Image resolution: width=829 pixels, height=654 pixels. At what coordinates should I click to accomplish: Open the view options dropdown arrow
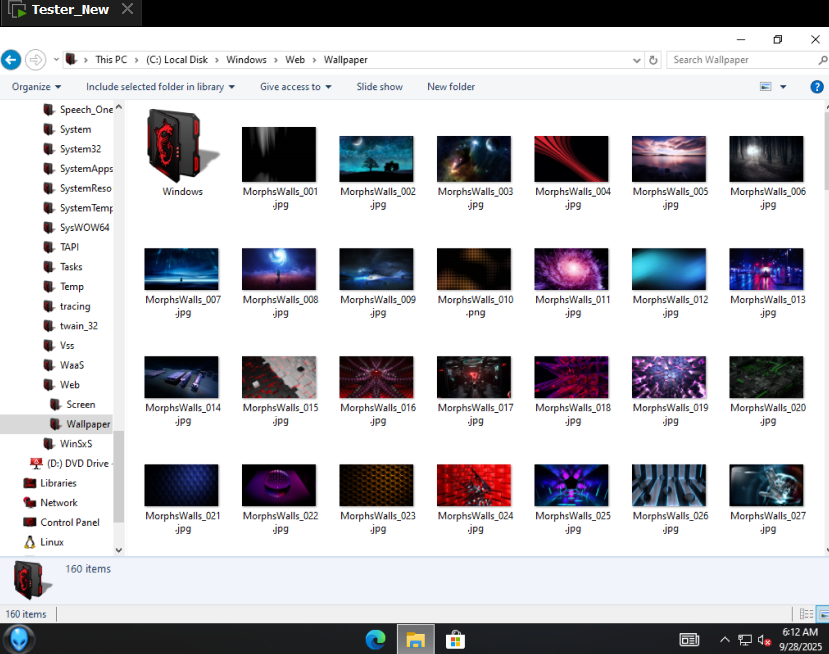pyautogui.click(x=783, y=87)
